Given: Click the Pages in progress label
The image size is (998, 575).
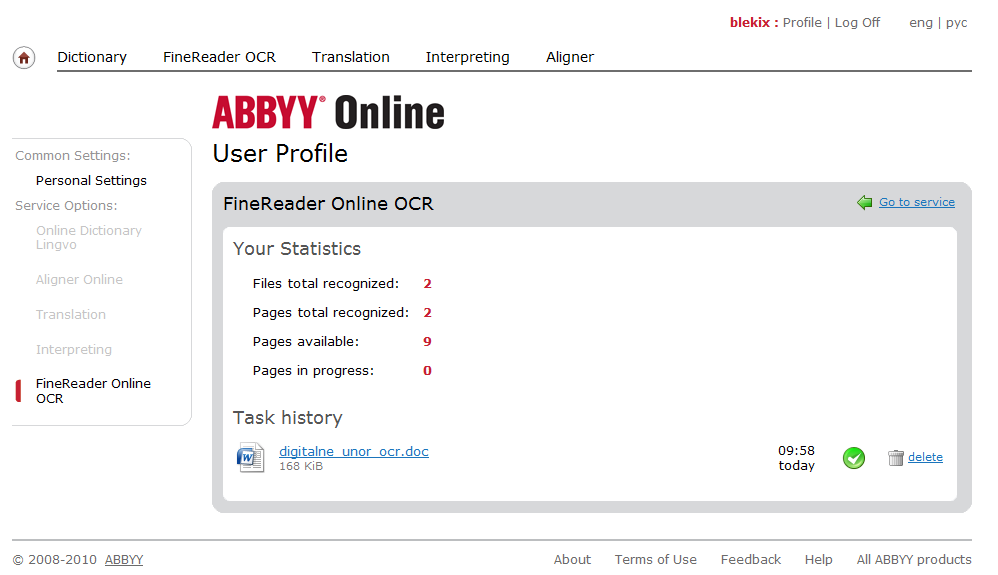Looking at the screenshot, I should [x=313, y=371].
